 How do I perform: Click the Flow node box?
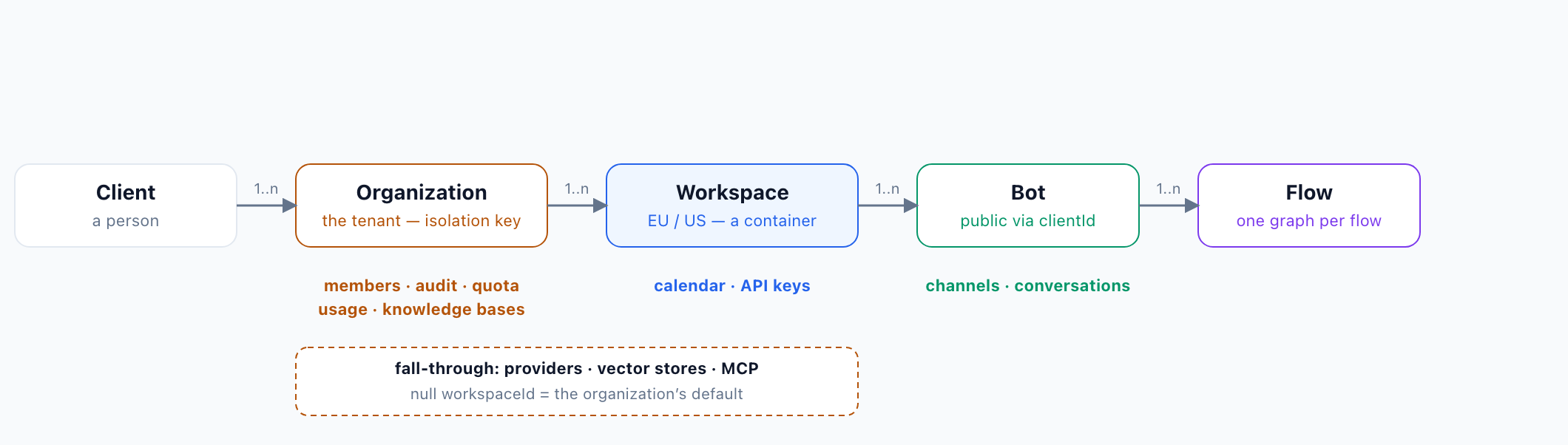1309,205
